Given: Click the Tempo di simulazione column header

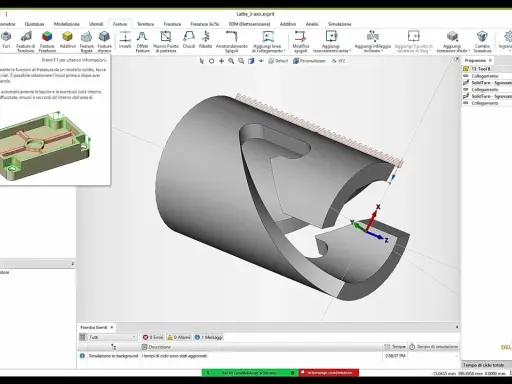Looking at the screenshot, I should [x=434, y=347].
